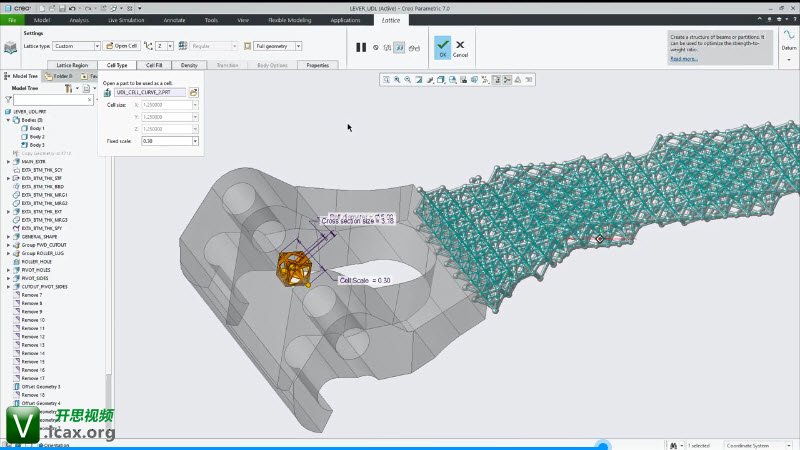This screenshot has width=800, height=450.
Task: Pause the Lattice feature tool
Action: (x=361, y=47)
